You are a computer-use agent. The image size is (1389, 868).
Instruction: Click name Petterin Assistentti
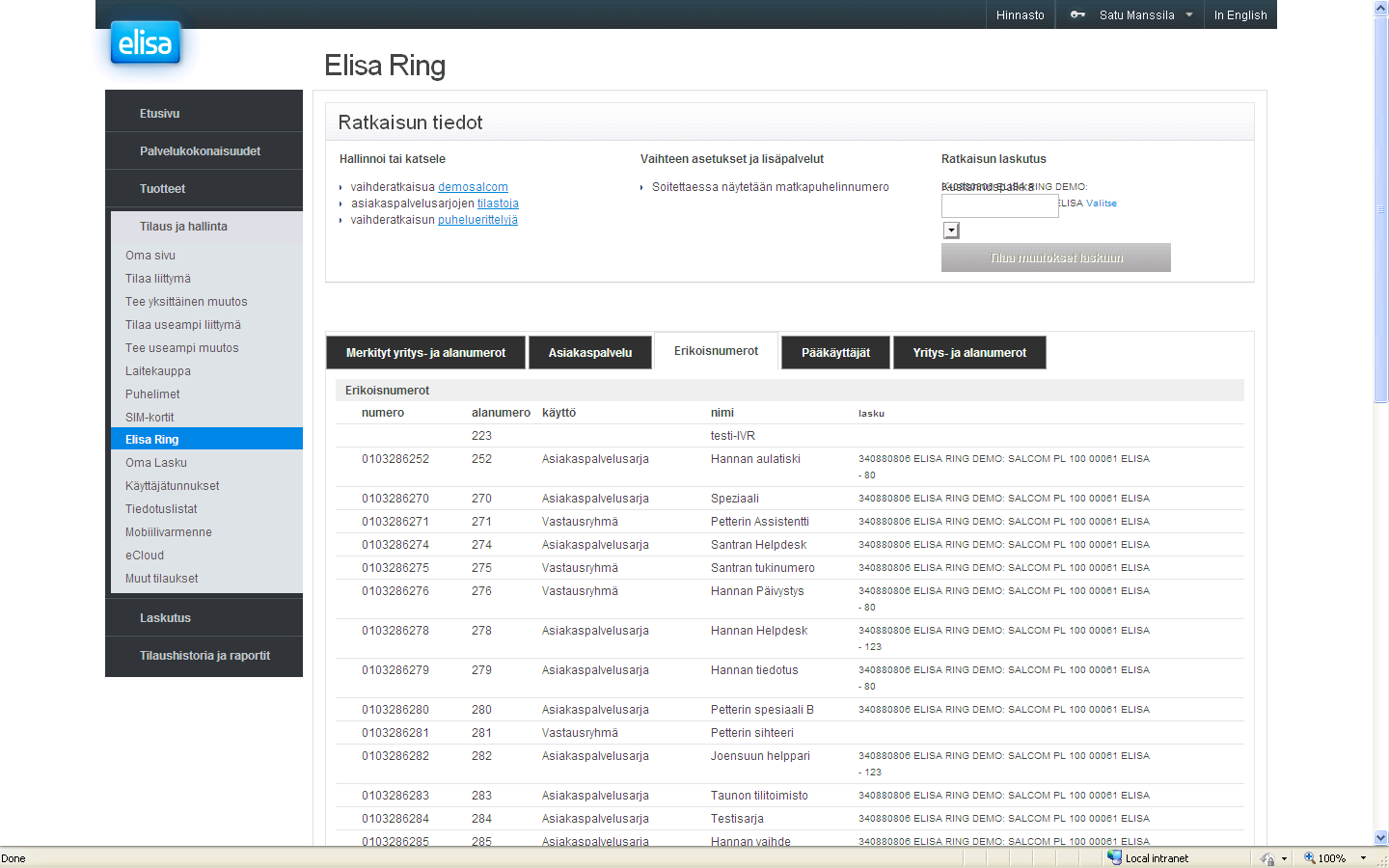click(x=760, y=522)
